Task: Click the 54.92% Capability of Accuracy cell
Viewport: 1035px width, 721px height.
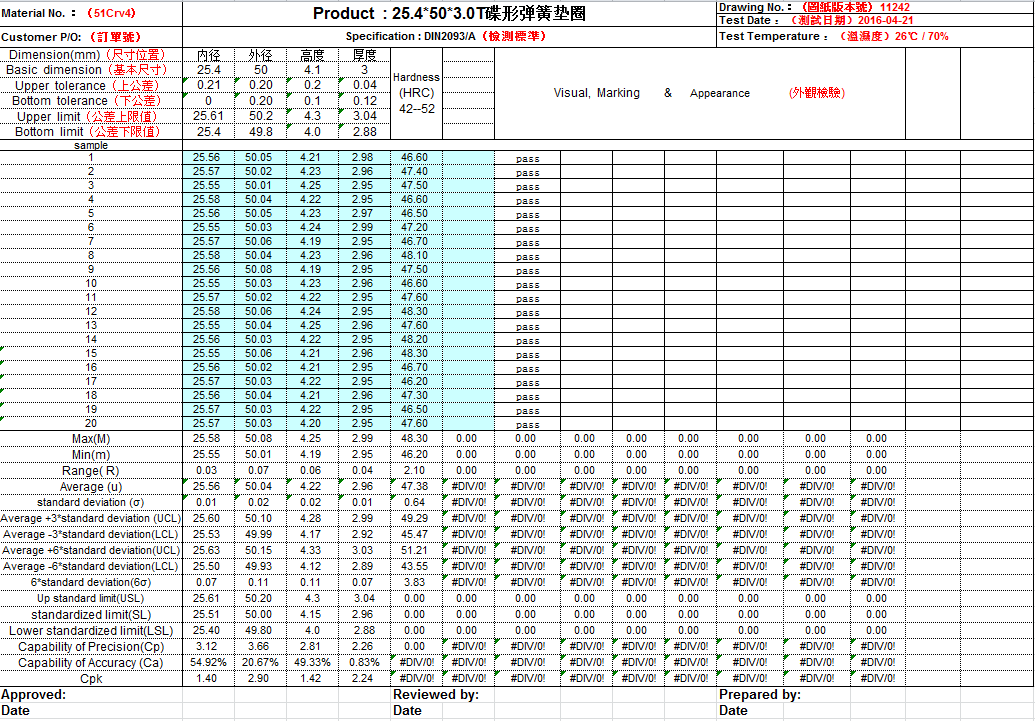Action: point(208,662)
